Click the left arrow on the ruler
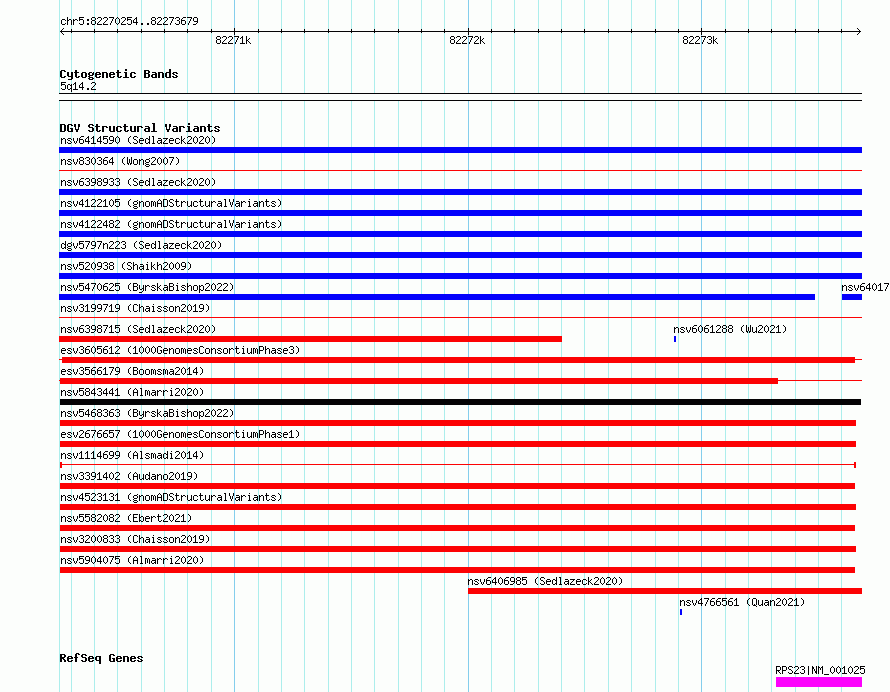This screenshot has width=890, height=692. tap(62, 31)
